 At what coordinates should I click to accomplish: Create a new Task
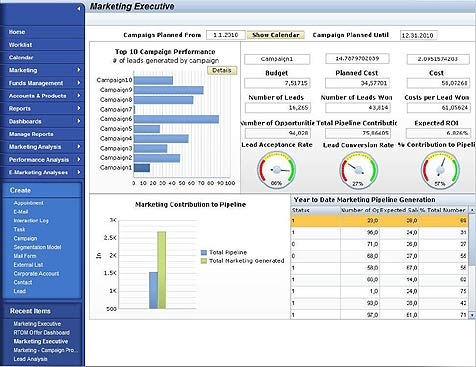pos(19,229)
